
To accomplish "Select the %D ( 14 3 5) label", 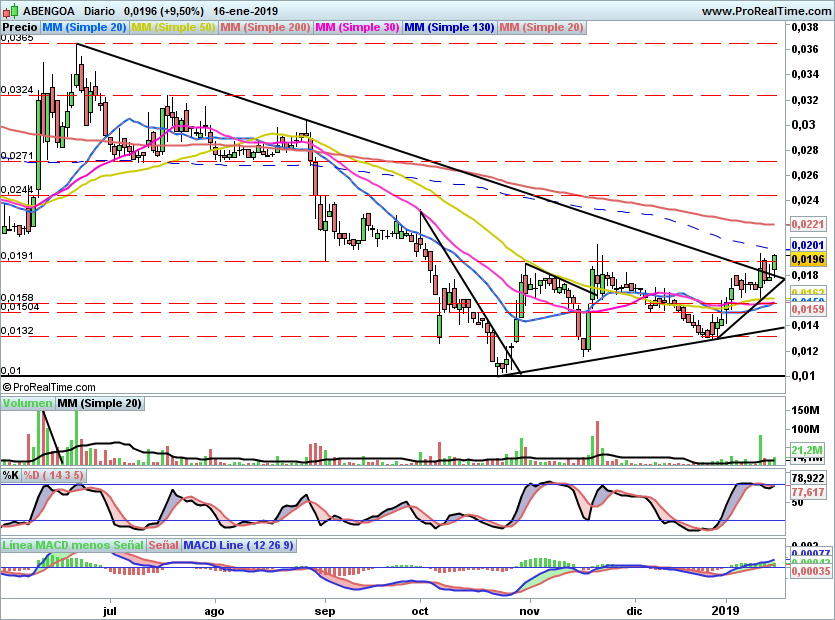I will point(53,475).
